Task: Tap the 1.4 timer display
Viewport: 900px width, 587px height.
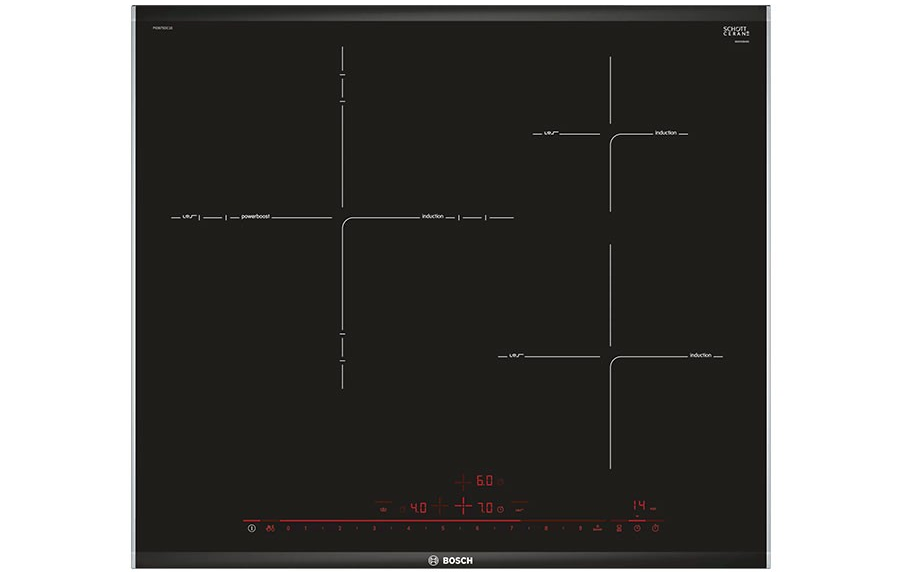Action: pos(641,506)
